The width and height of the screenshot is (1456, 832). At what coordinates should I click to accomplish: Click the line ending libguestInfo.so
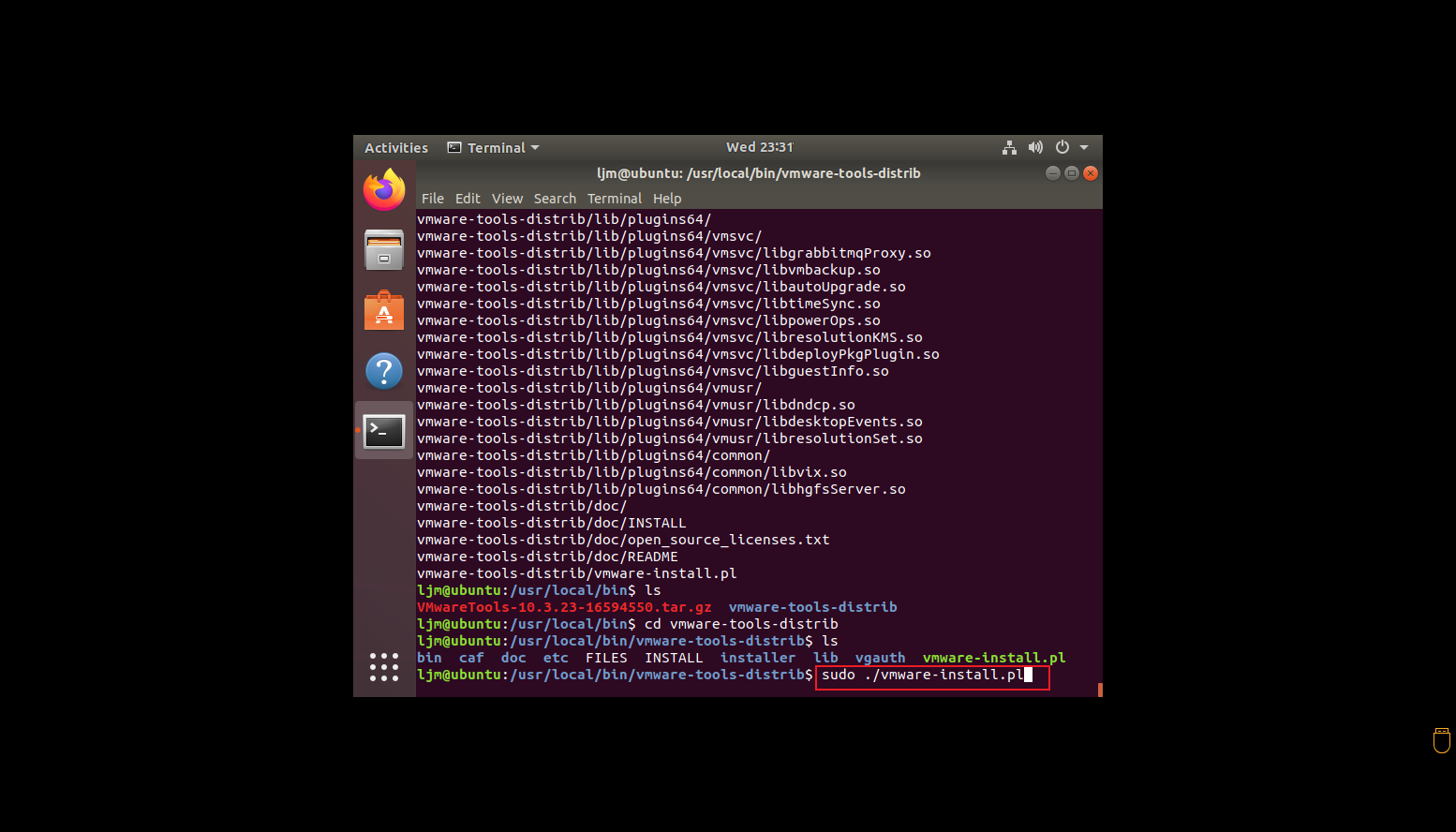[x=653, y=371]
